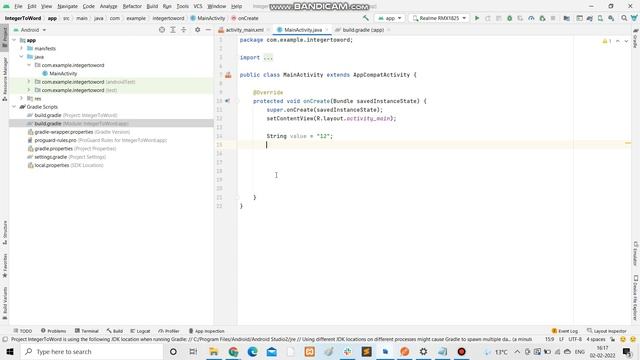The image size is (640, 360).
Task: Open Build Variants side tab
Action: click(x=5, y=303)
